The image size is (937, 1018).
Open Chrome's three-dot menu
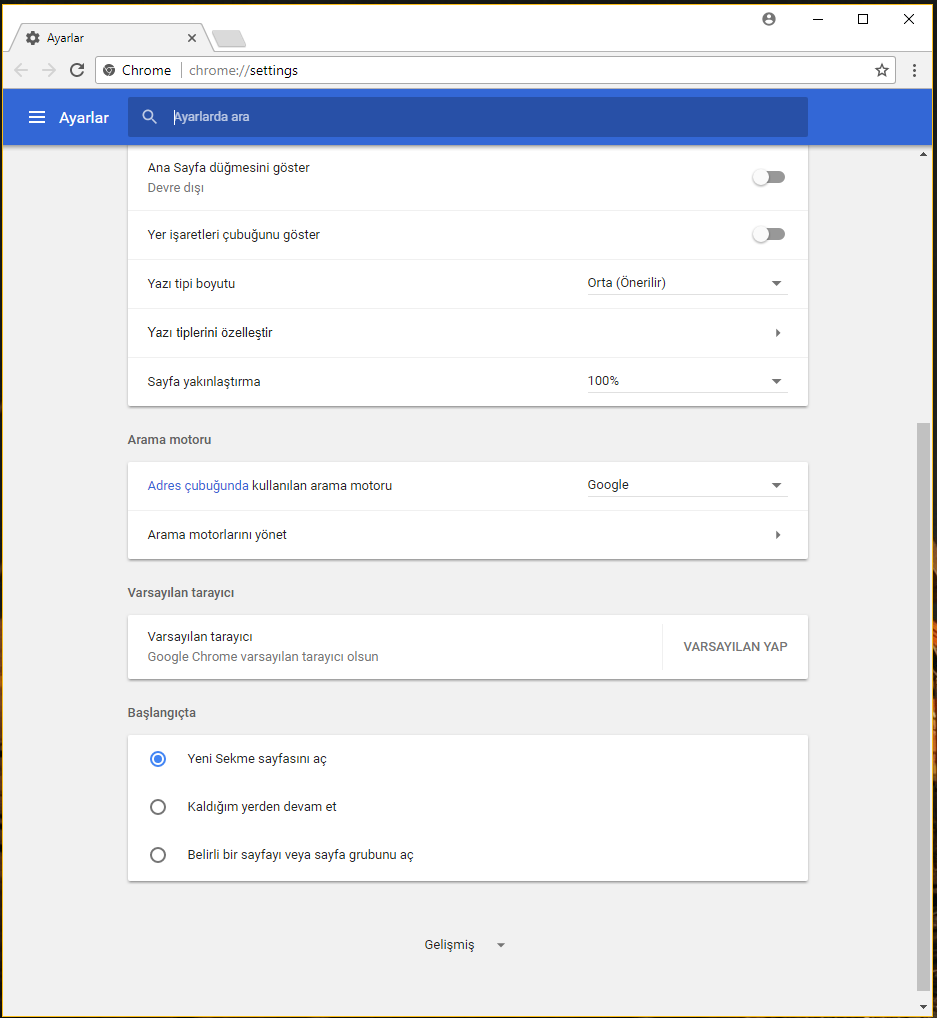pos(914,70)
